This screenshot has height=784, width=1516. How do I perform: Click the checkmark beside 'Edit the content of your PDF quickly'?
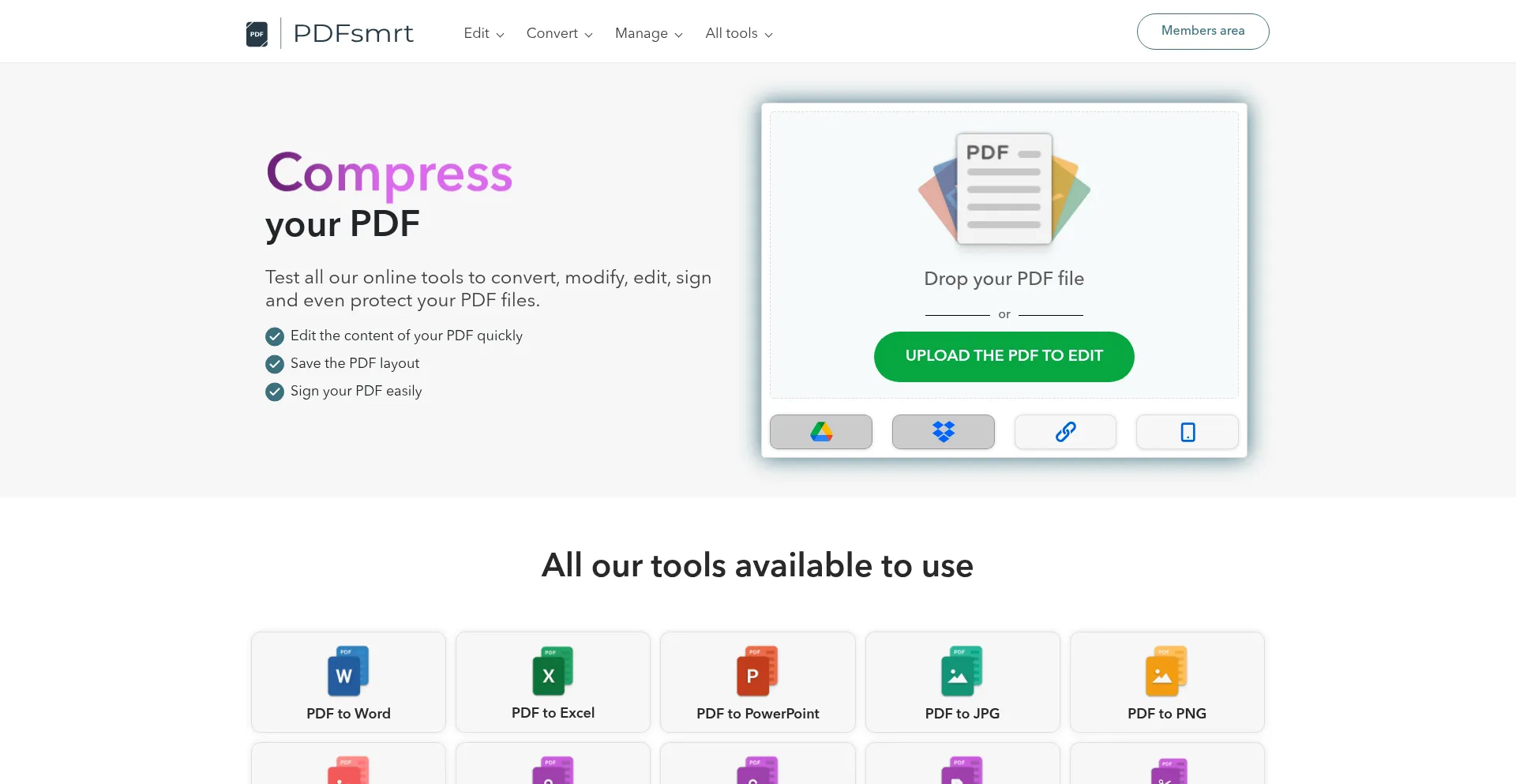(x=275, y=337)
